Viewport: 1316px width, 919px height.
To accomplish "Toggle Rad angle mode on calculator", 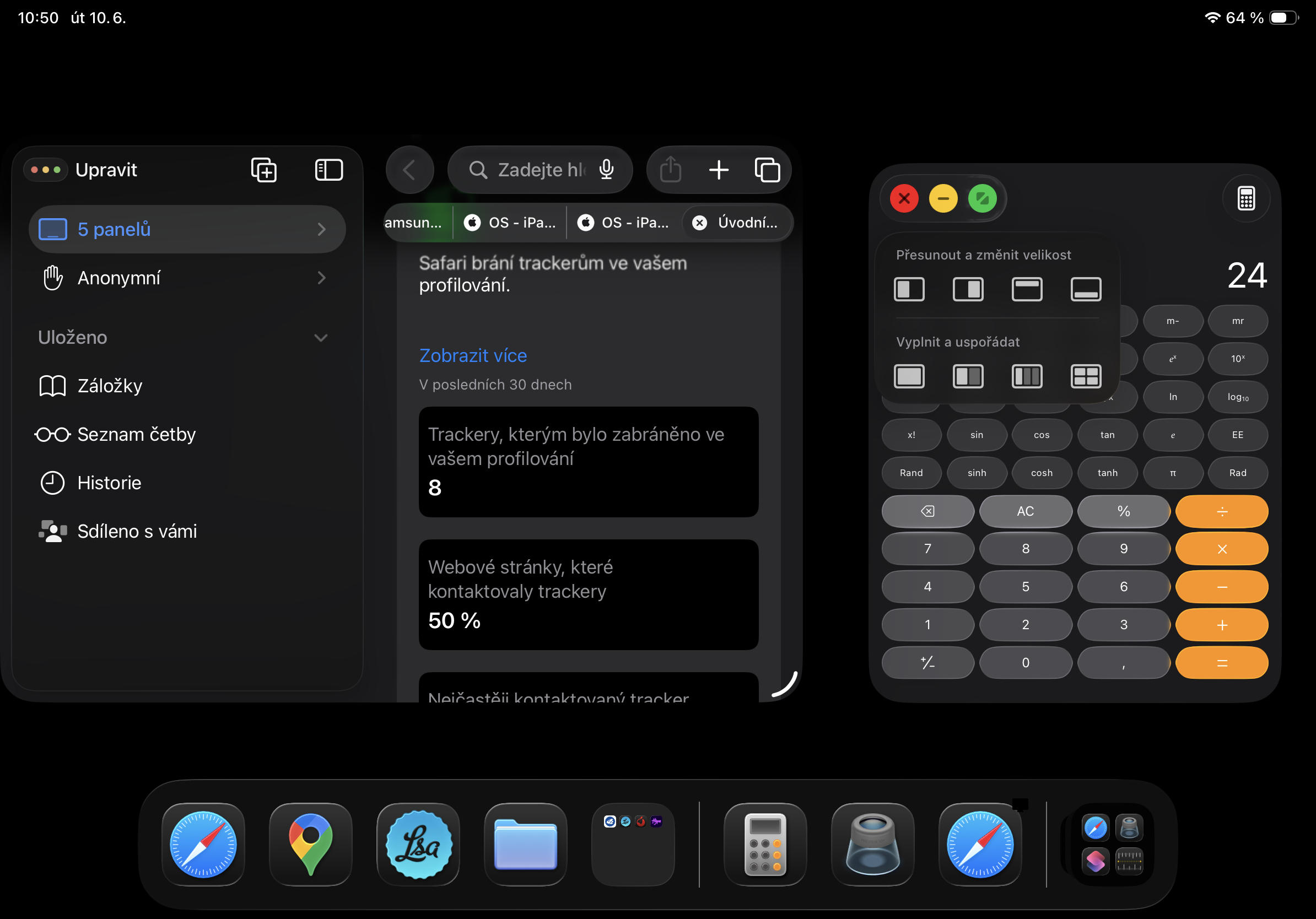I will 1238,473.
